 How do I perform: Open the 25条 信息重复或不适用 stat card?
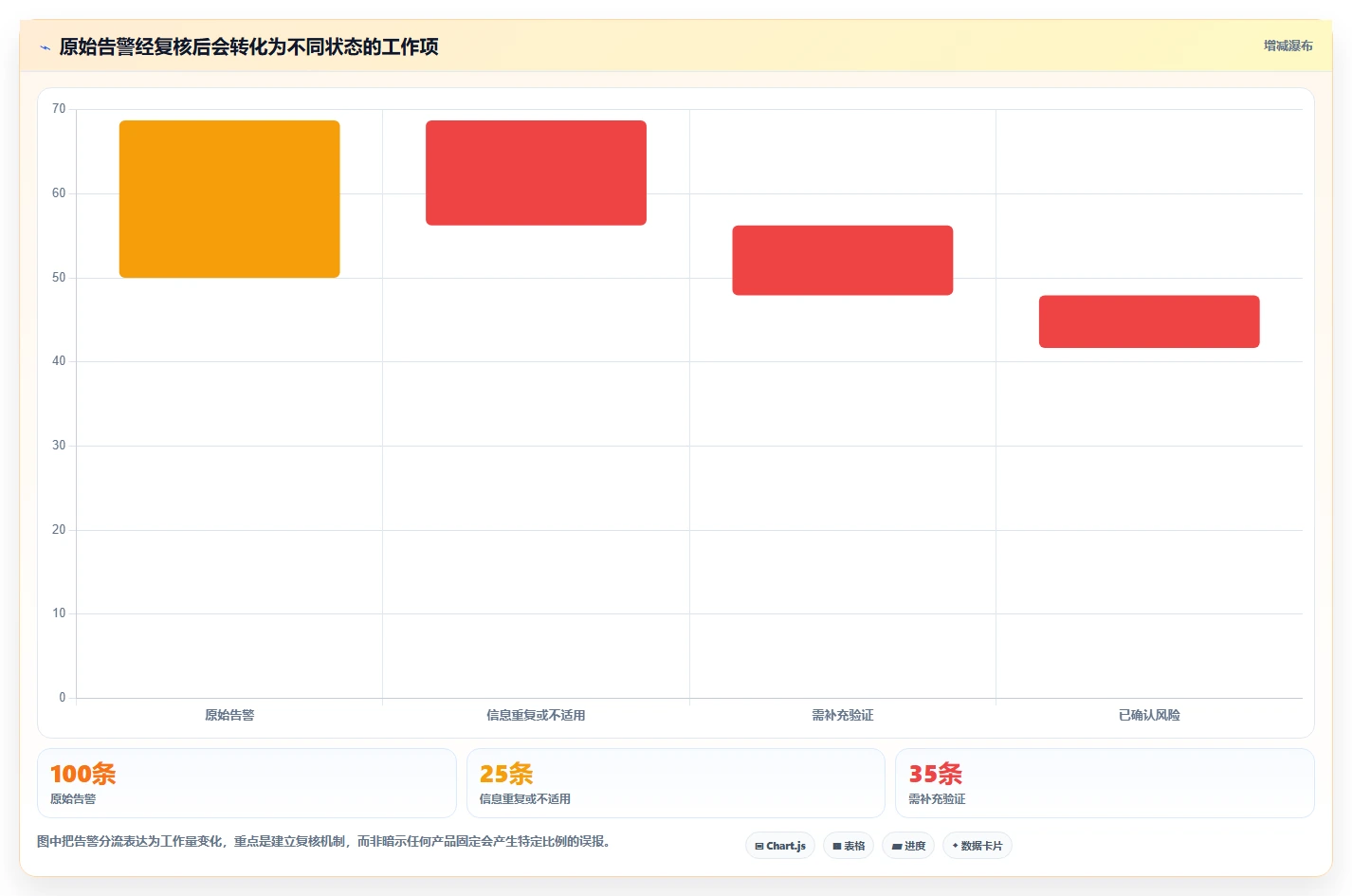[675, 783]
